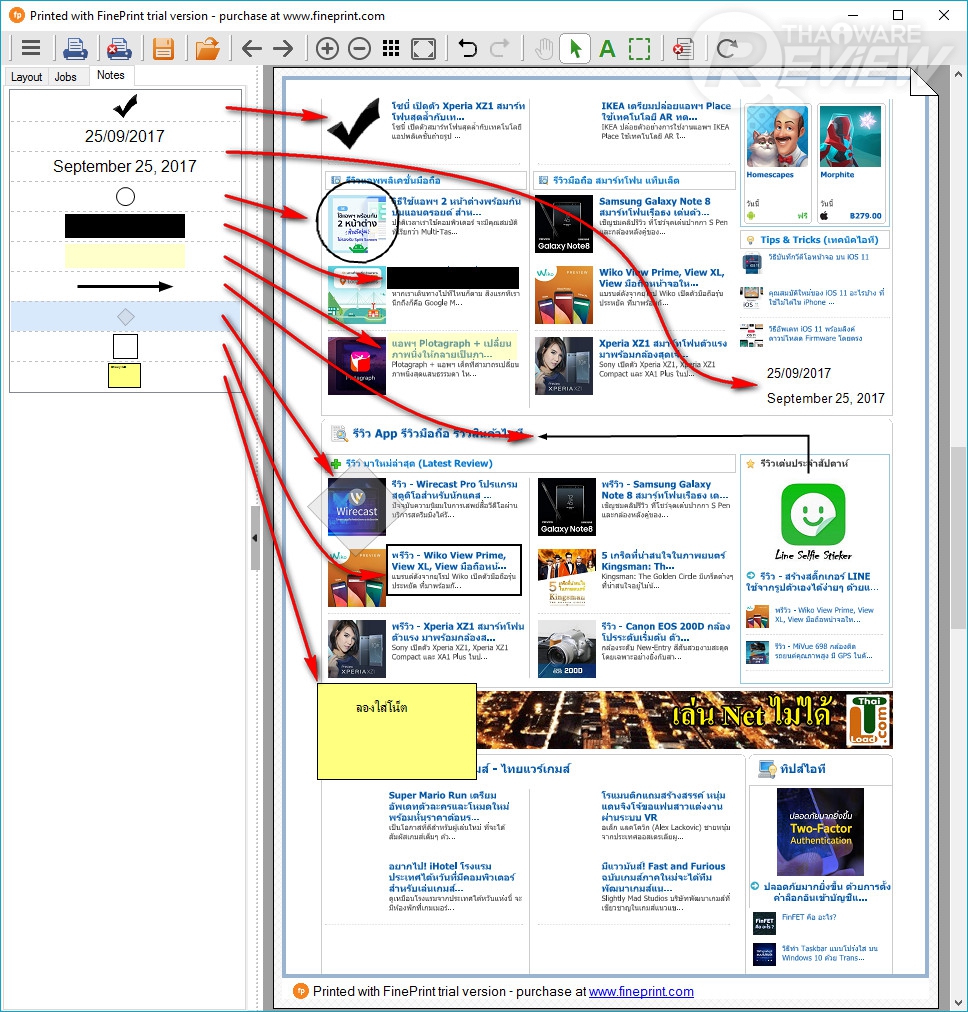Zoom out with the minus circle icon
Image resolution: width=968 pixels, height=1012 pixels.
click(359, 48)
